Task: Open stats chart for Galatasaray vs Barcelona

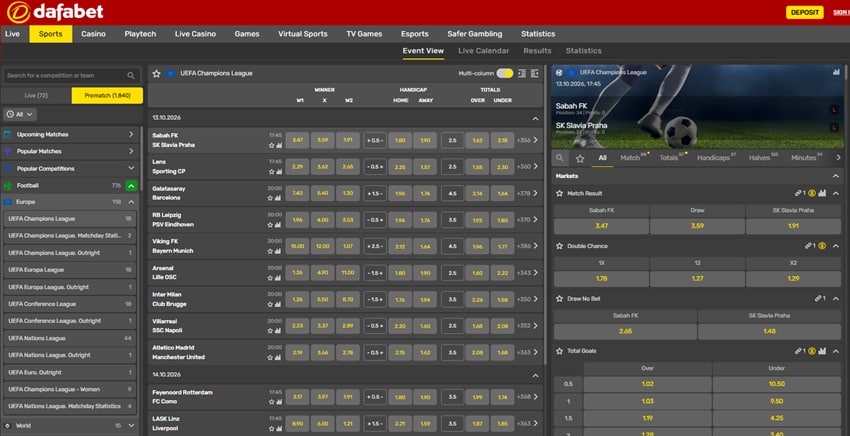Action: pos(279,198)
